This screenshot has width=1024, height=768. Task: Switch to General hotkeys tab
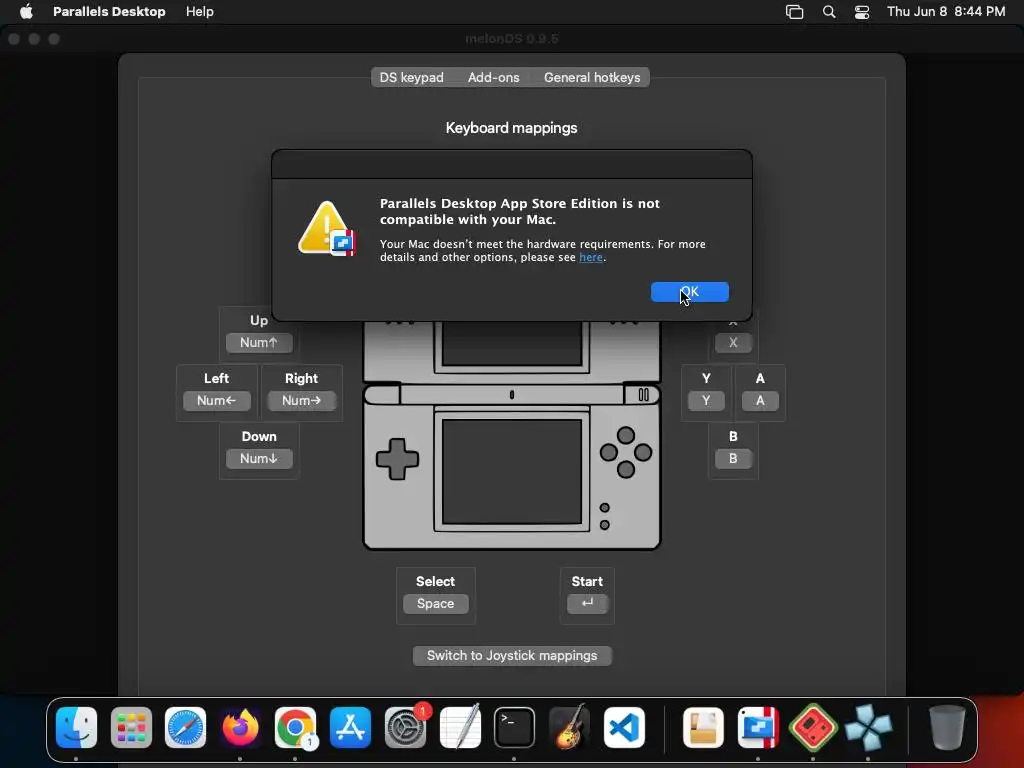592,77
